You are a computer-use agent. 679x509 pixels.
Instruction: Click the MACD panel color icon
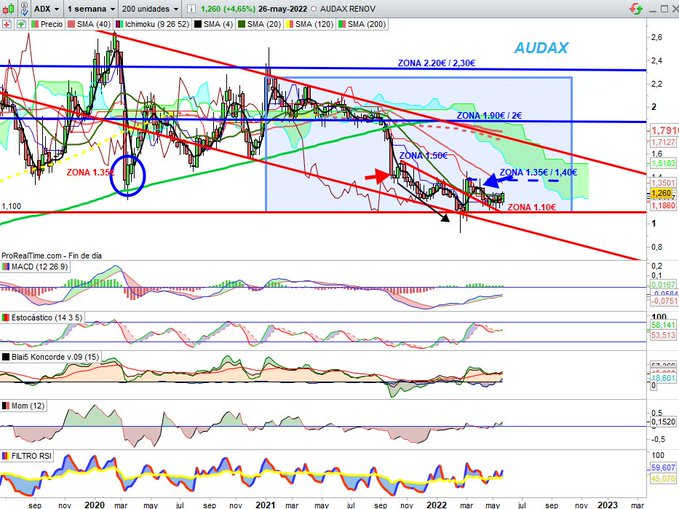[6, 266]
